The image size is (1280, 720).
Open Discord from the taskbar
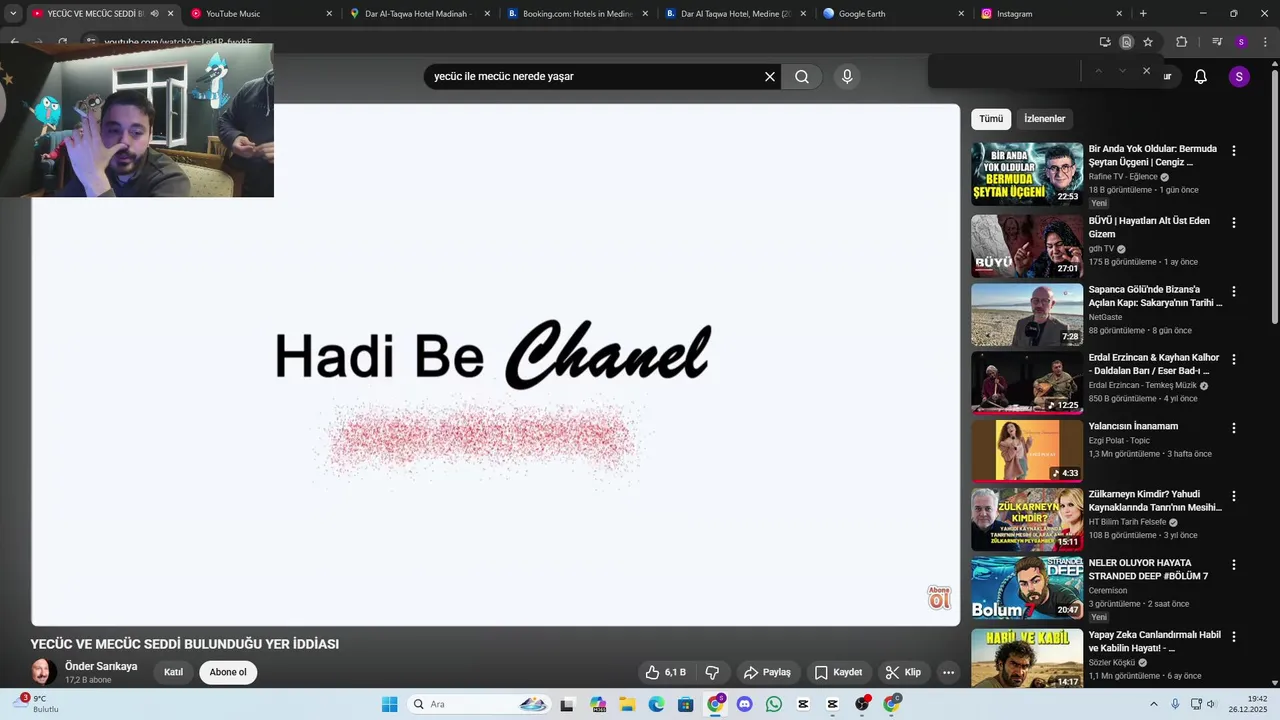point(744,704)
